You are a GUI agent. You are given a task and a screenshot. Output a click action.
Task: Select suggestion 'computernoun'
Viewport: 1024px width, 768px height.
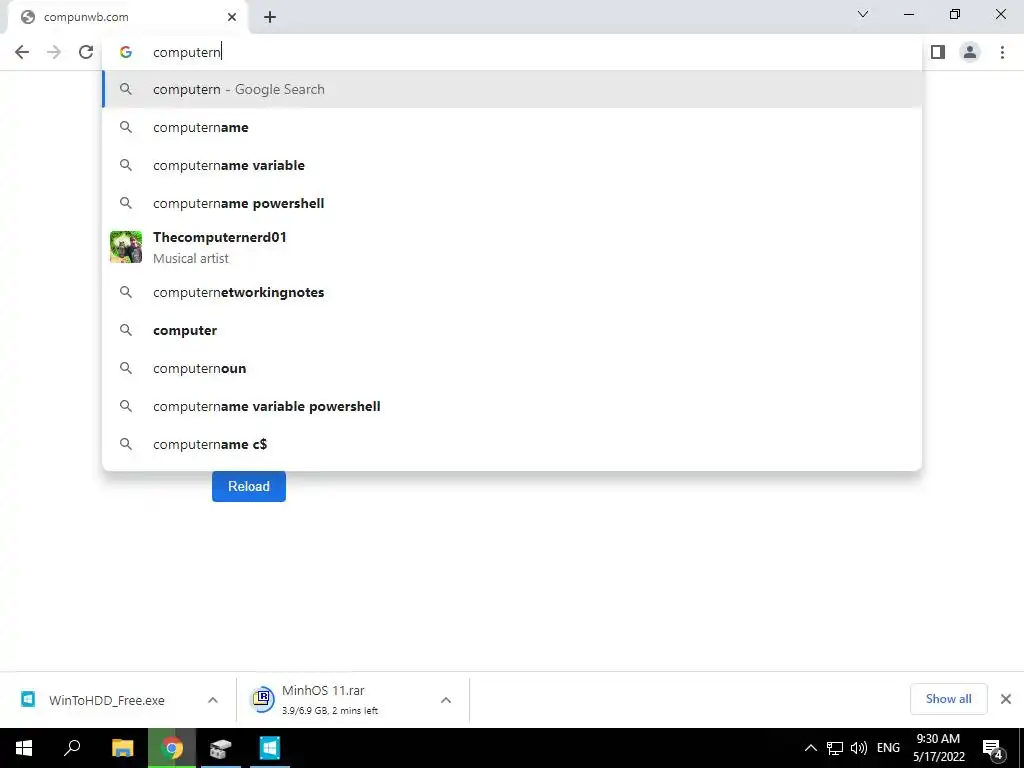[x=512, y=368]
